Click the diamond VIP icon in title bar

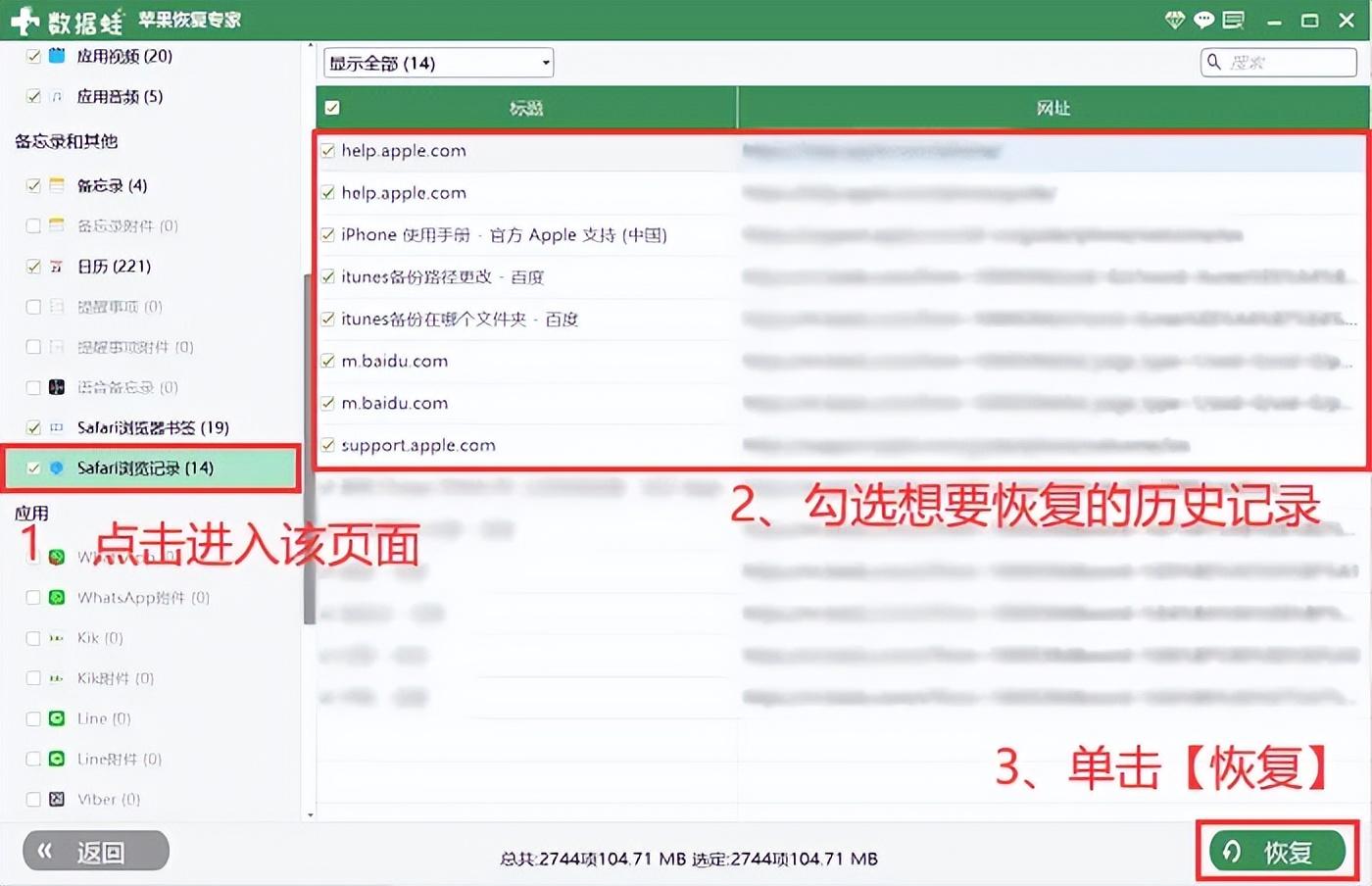point(1174,20)
